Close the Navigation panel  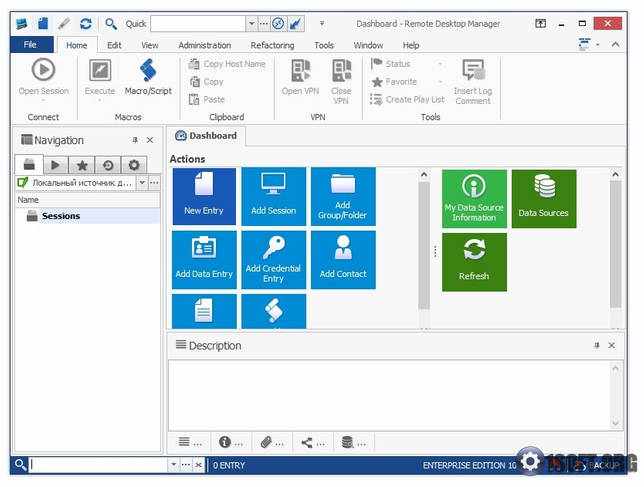pos(150,140)
